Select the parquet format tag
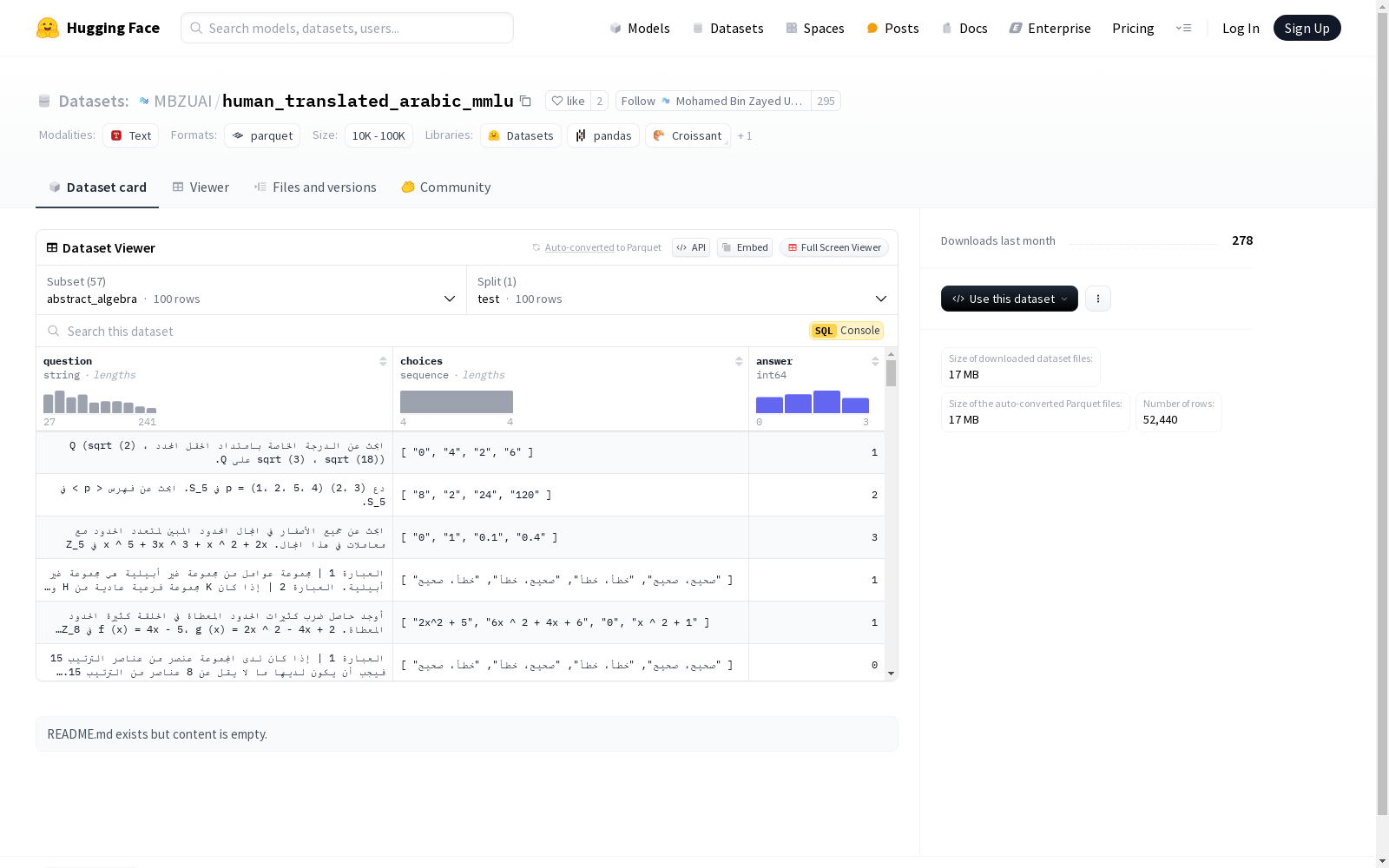This screenshot has height=868, width=1389. click(x=262, y=135)
